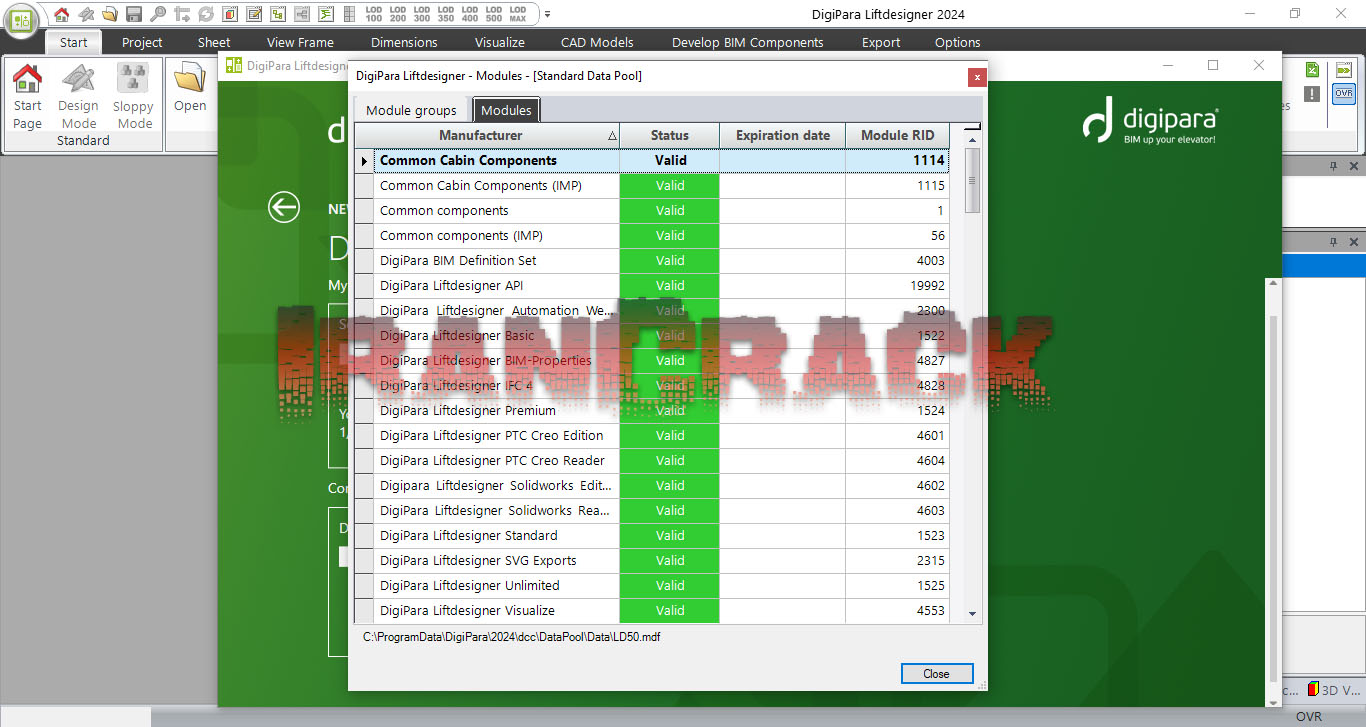The height and width of the screenshot is (727, 1366).
Task: Click the DigiPara application menu orb
Action: click(x=20, y=19)
